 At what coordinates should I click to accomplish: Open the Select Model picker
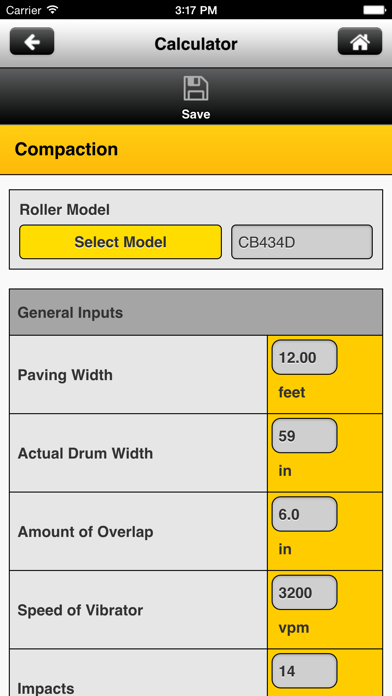coord(120,242)
